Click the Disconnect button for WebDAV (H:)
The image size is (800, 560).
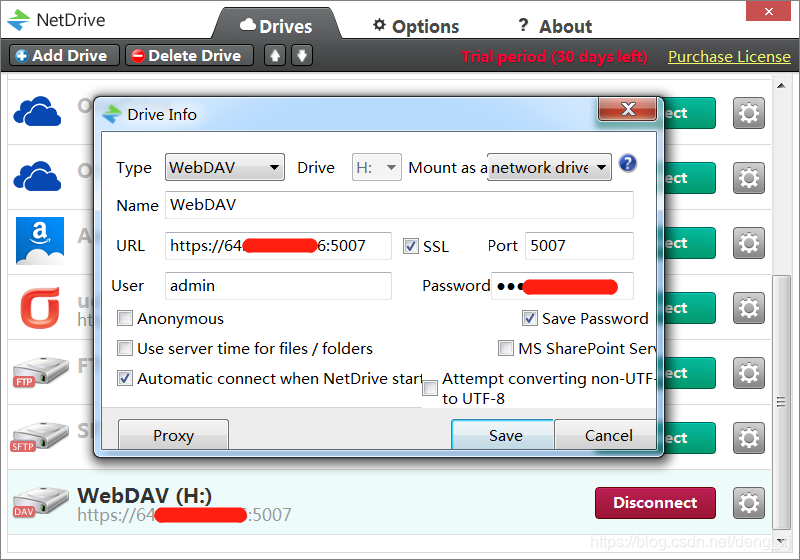tap(655, 503)
